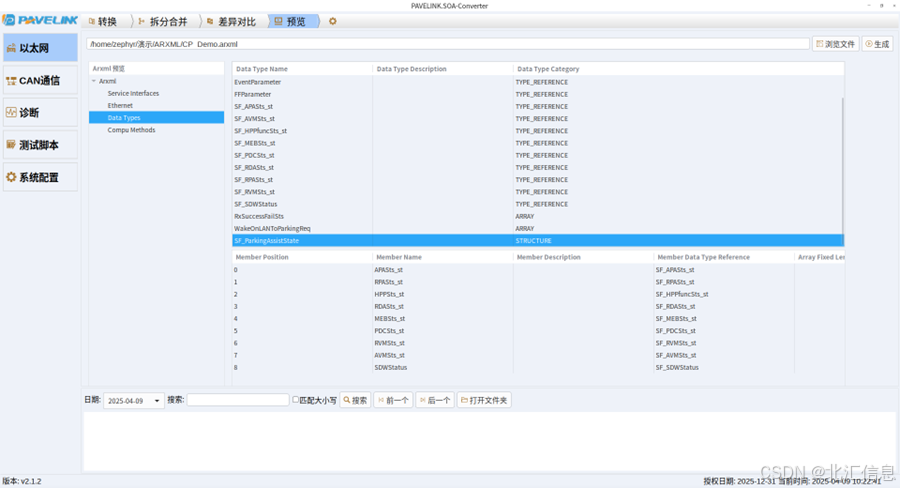Select SF_RVMSts_st data type row
Viewport: 900px width, 488px height.
coord(537,192)
